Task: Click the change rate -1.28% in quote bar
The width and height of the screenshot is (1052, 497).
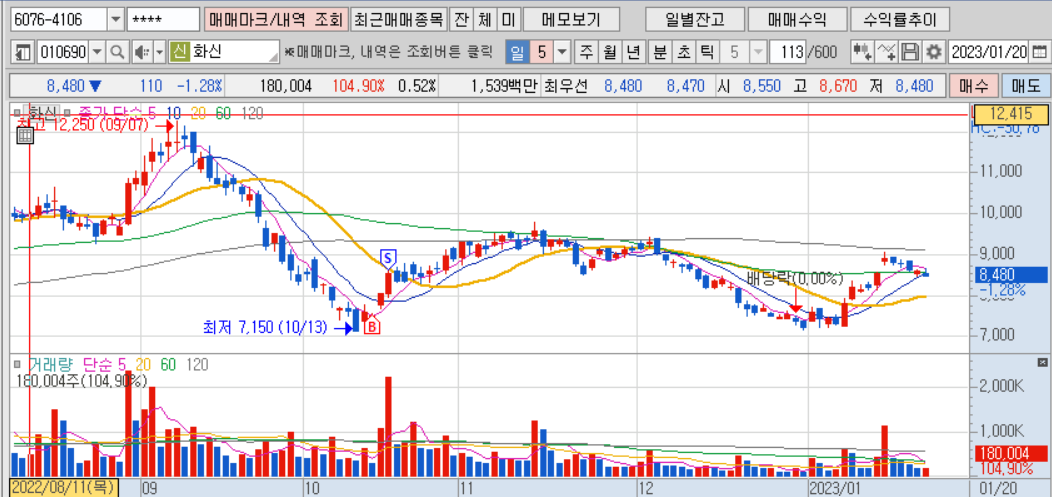Action: click(x=199, y=86)
